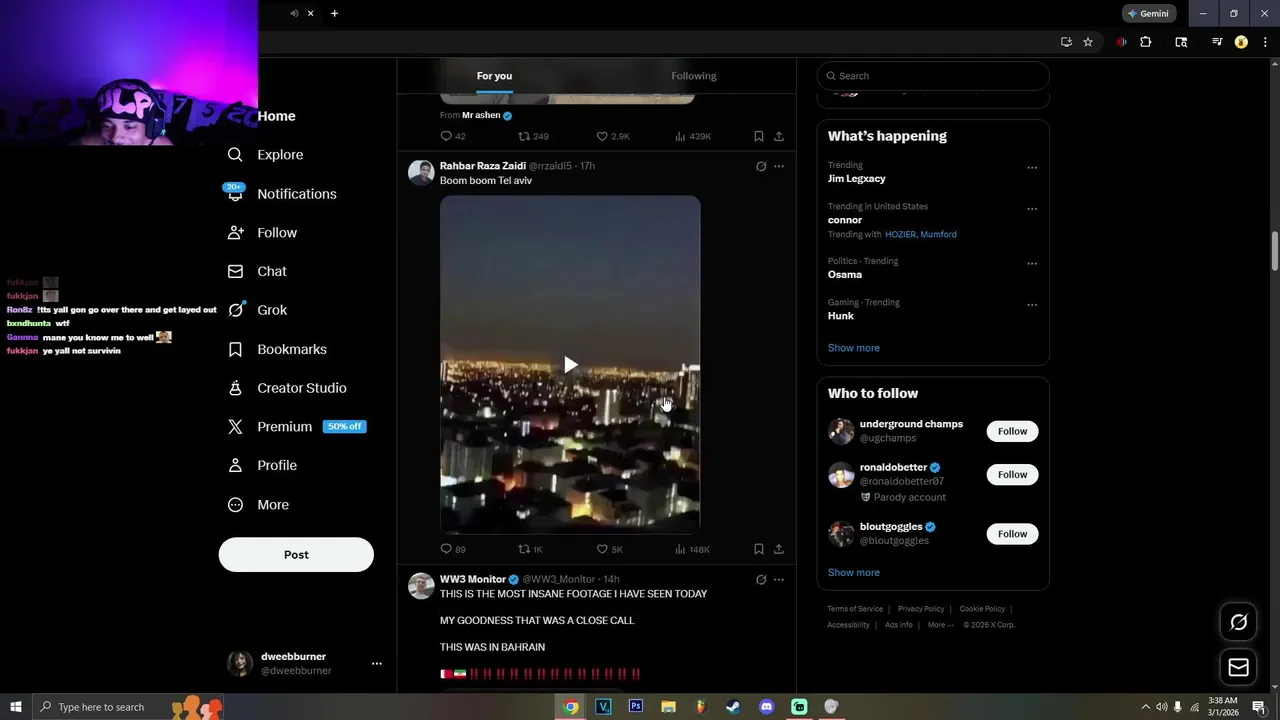
Task: Click the Post button
Action: click(x=296, y=555)
